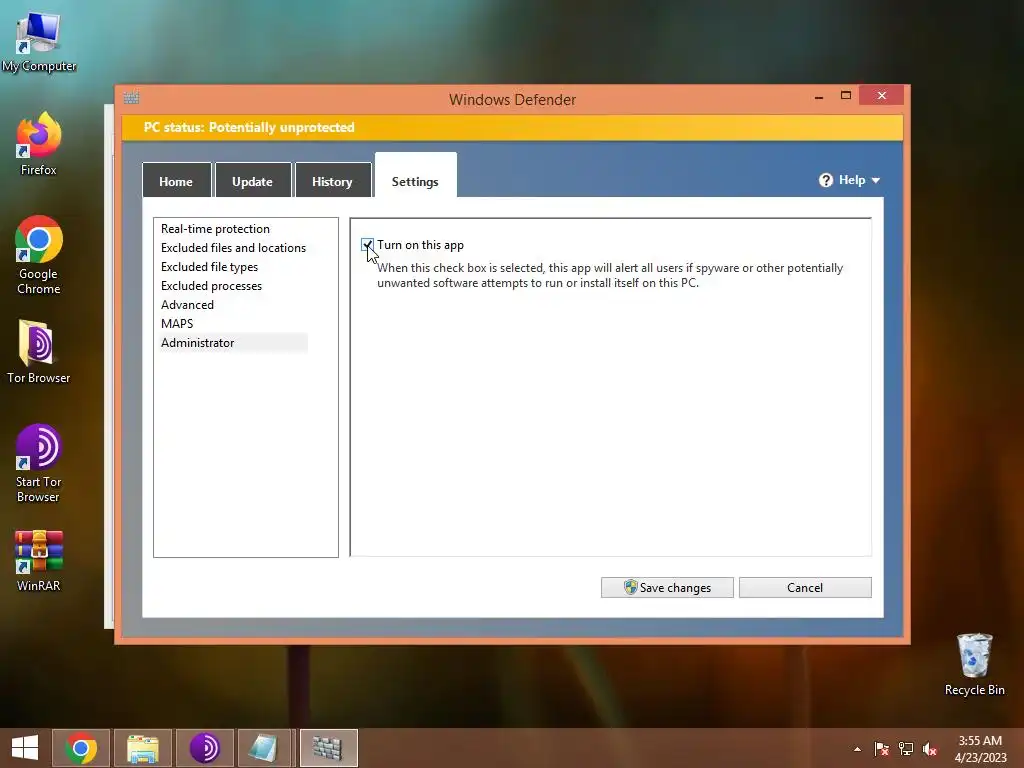Open Google Chrome desktop shortcut
Screen dimensions: 1024x768
coord(39,255)
